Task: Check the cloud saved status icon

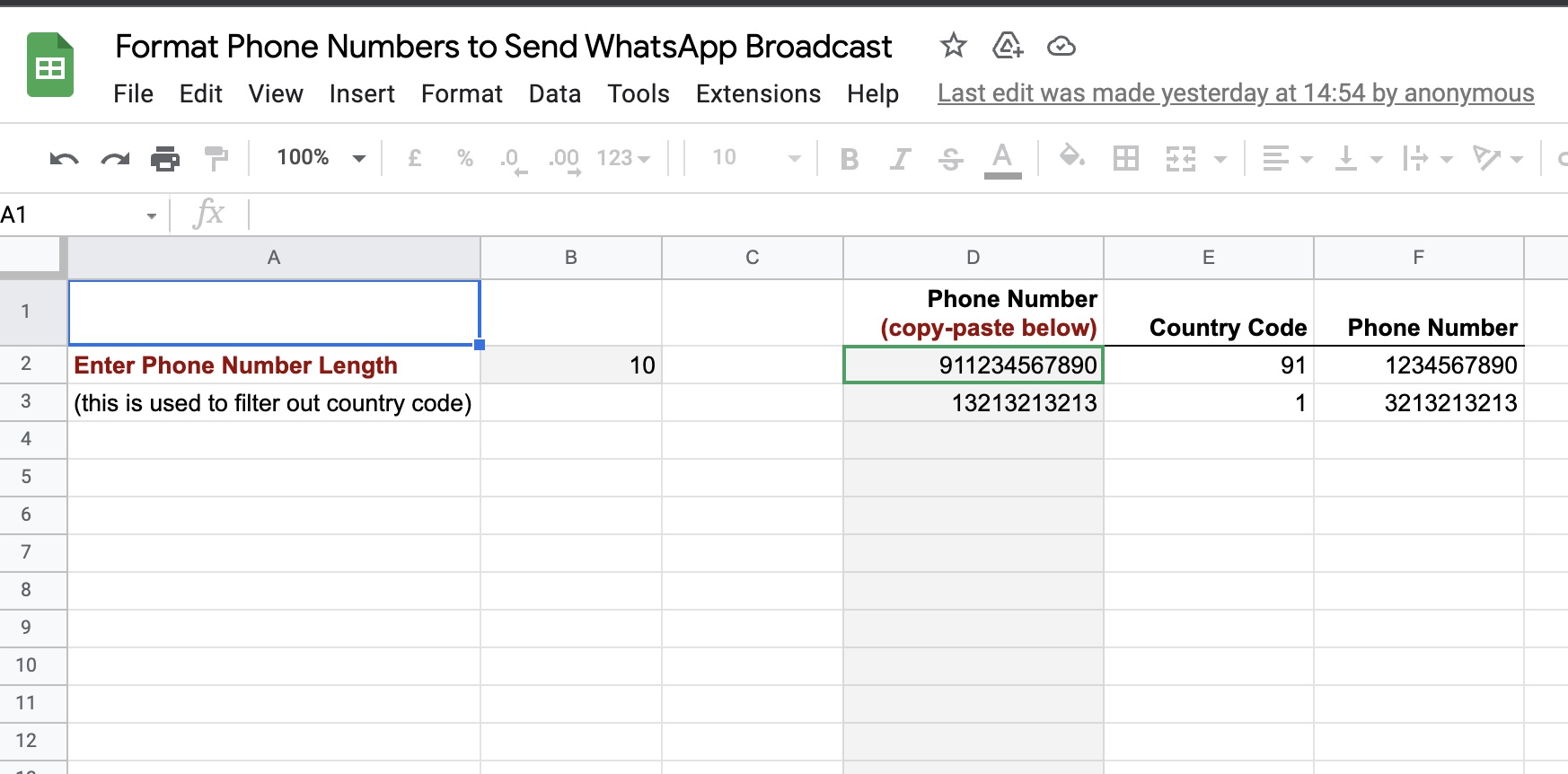Action: (x=1061, y=46)
